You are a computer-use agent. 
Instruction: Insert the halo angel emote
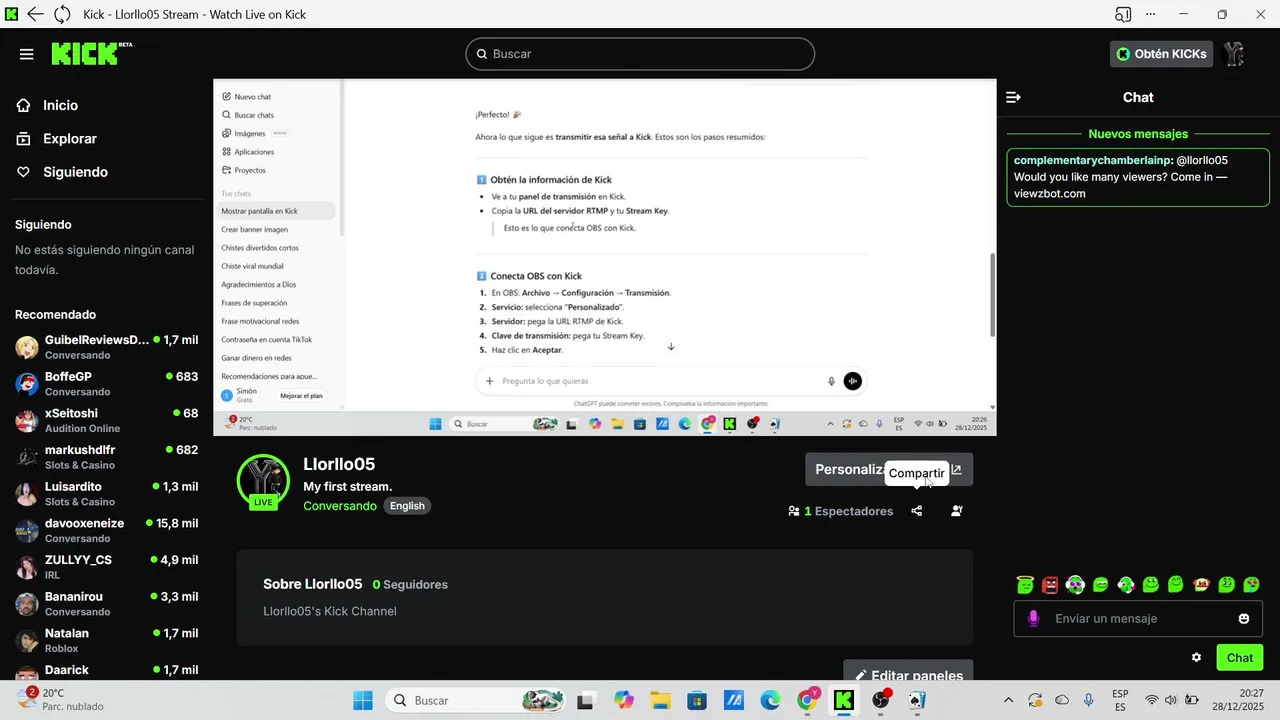tap(1024, 585)
